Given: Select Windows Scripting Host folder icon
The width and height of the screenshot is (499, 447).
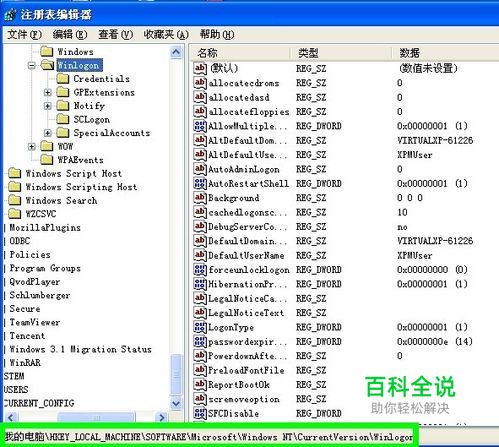Looking at the screenshot, I should click(14, 187).
